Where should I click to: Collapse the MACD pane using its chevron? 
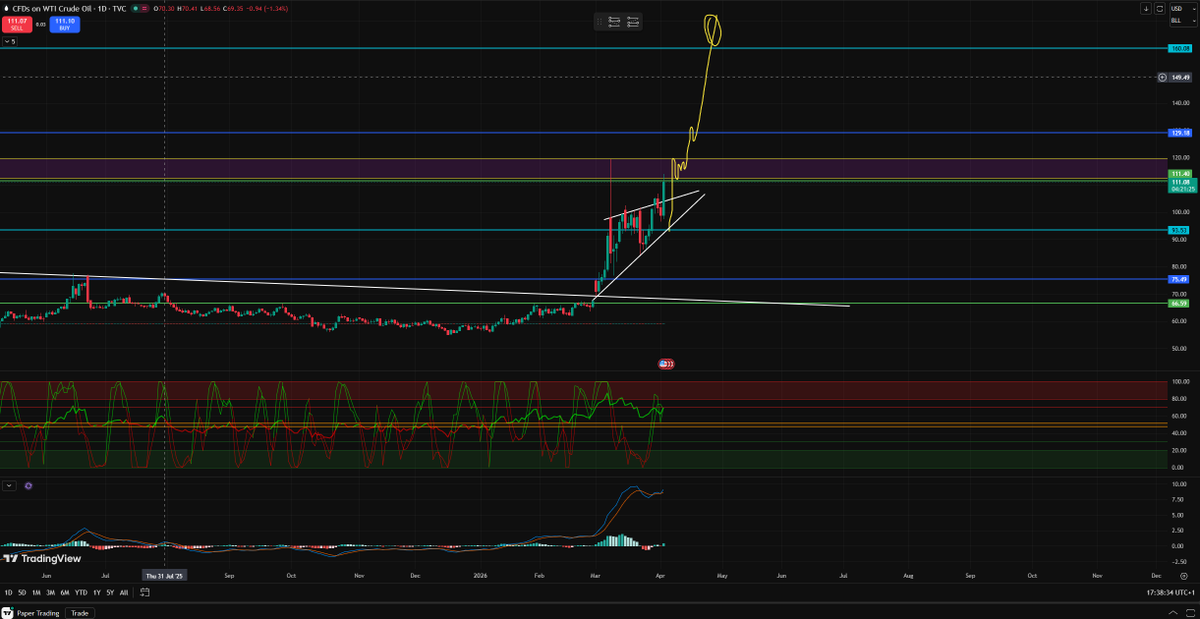coord(9,485)
